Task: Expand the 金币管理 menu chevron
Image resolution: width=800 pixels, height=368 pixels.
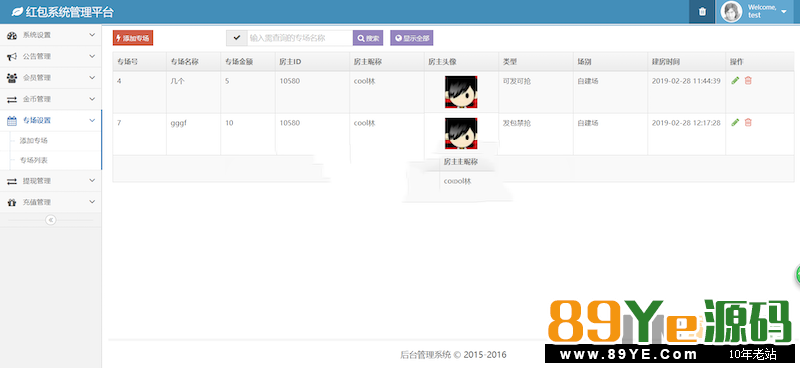Action: (x=92, y=99)
